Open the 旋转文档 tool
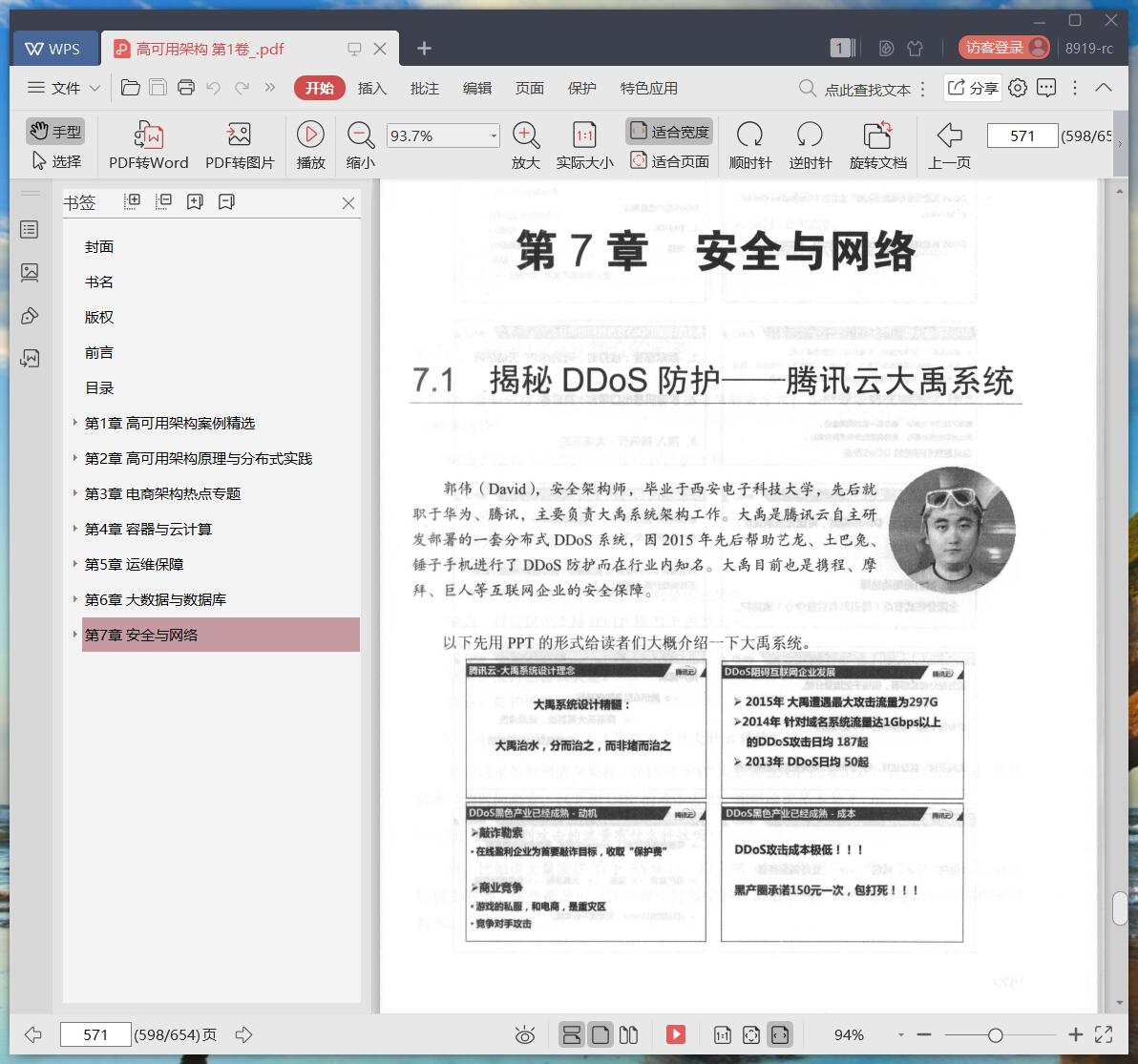The image size is (1138, 1064). click(878, 145)
